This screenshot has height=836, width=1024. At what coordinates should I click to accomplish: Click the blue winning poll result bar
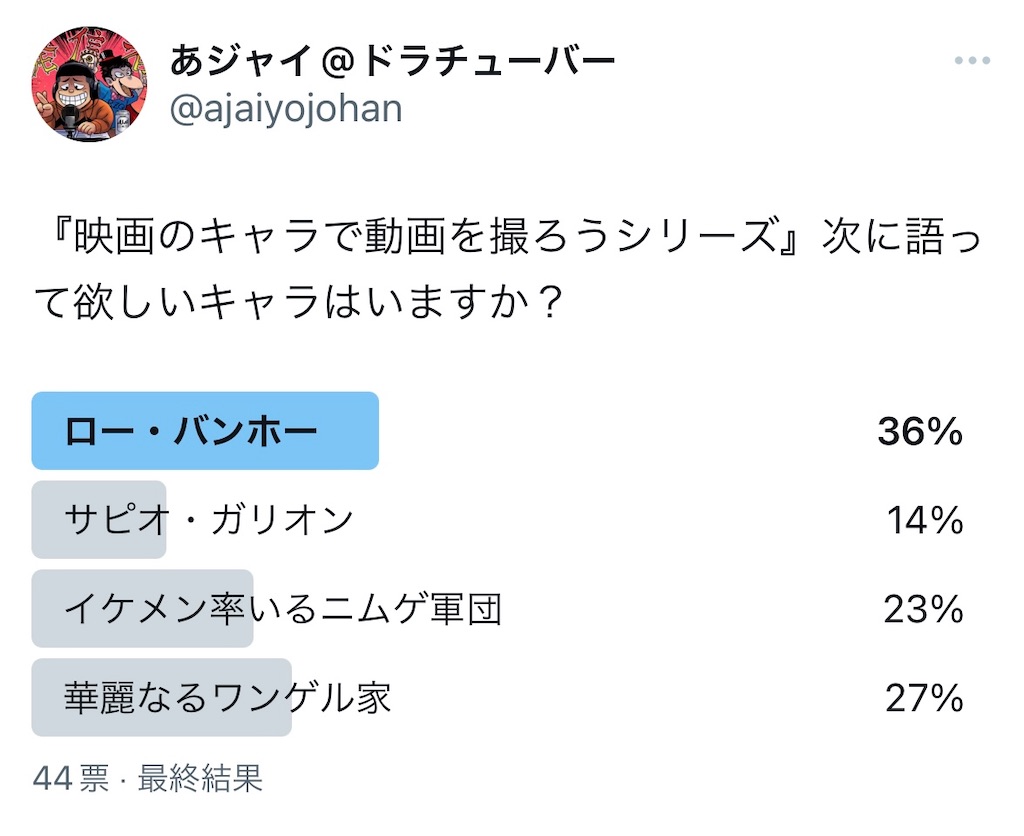pyautogui.click(x=205, y=431)
